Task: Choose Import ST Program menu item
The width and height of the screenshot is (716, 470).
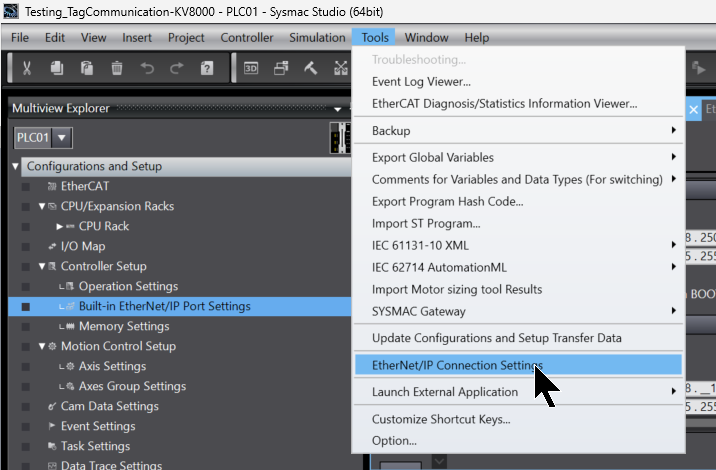Action: 518,223
